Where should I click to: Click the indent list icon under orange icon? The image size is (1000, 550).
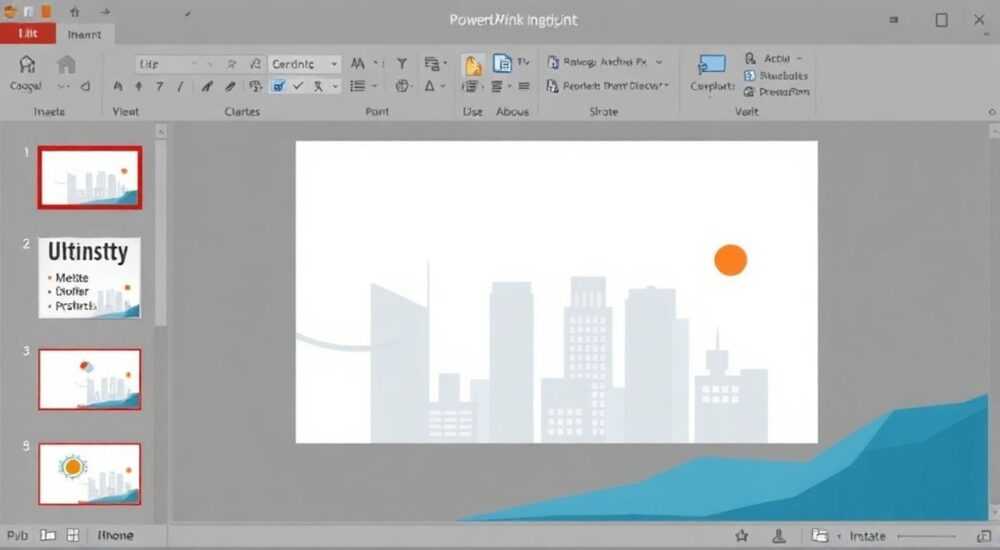469,86
